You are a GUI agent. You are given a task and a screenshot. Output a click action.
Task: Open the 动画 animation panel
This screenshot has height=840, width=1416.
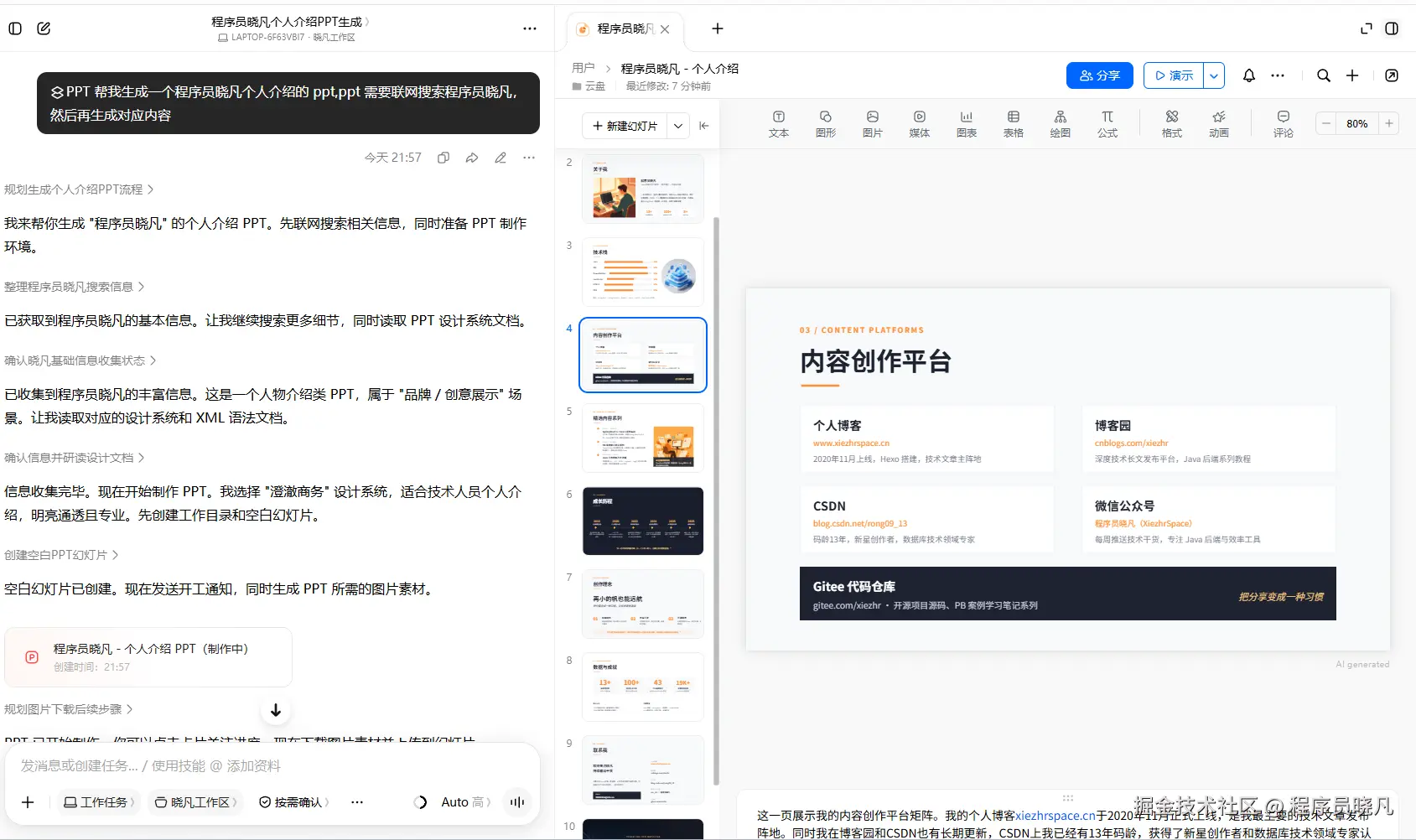coord(1219,124)
